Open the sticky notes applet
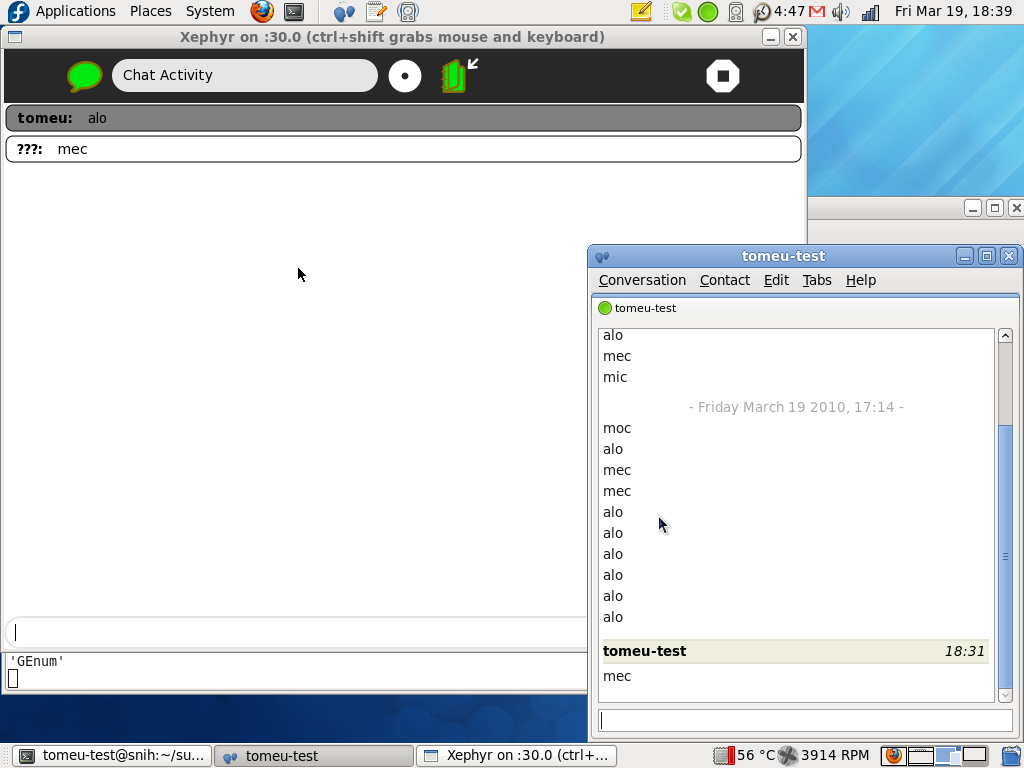Image resolution: width=1024 pixels, height=768 pixels. pyautogui.click(x=641, y=11)
